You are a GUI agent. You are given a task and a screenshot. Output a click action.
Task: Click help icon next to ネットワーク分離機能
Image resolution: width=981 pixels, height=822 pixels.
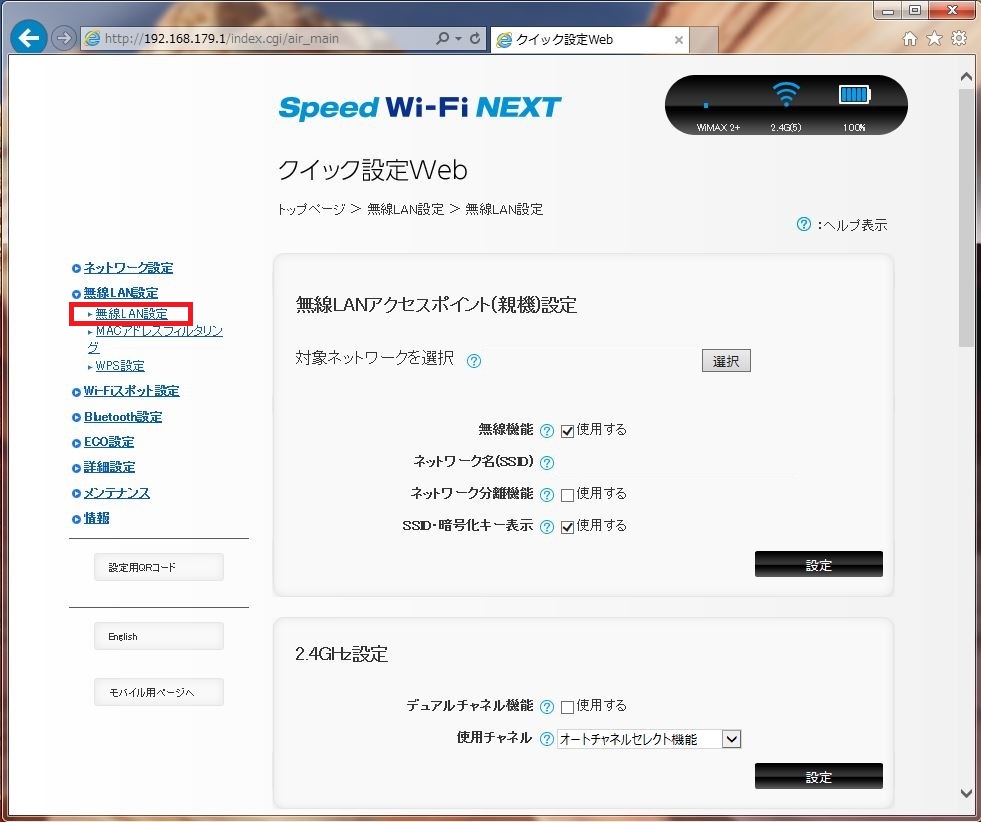click(546, 495)
